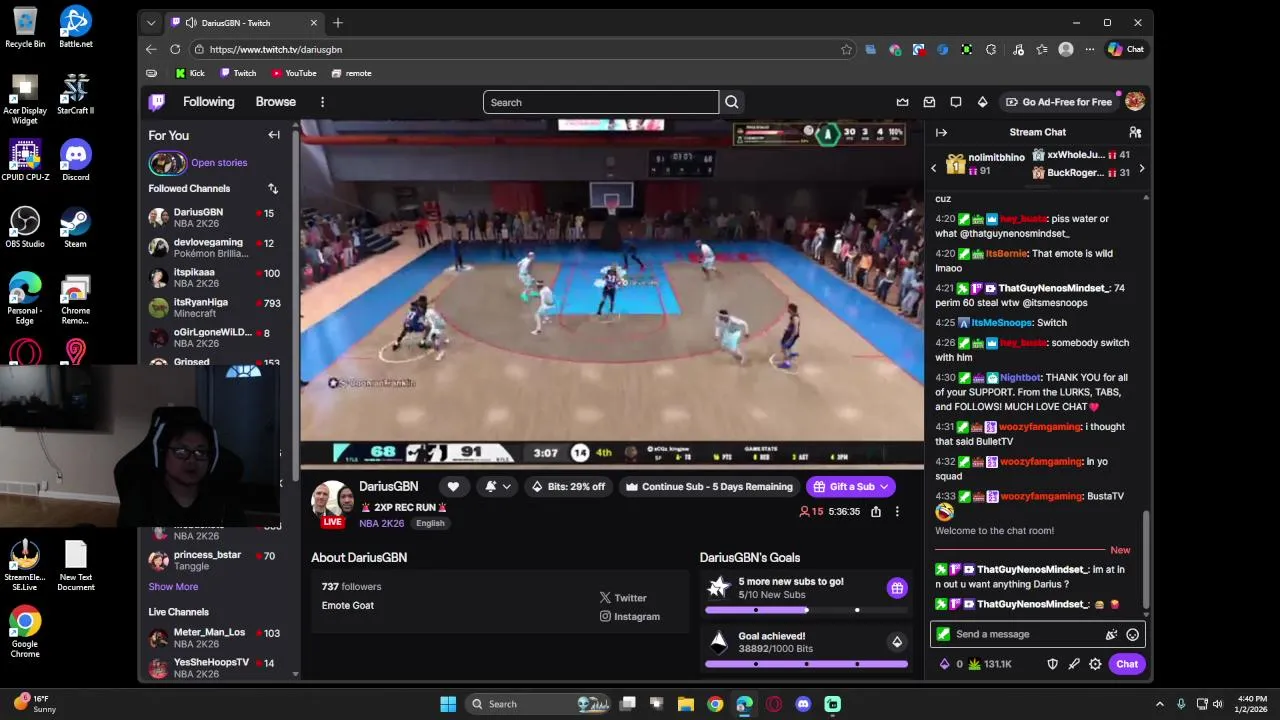Collapse the For You sidebar
The height and width of the screenshot is (720, 1280).
(x=274, y=135)
